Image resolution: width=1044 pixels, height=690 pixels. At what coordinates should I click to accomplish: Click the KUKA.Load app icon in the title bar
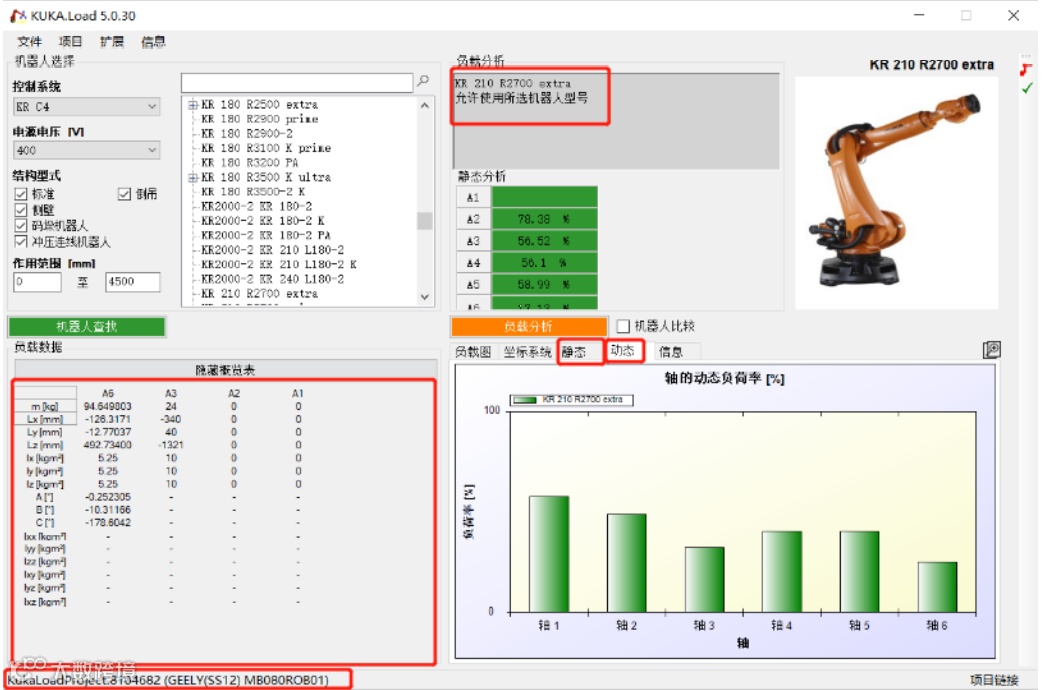point(18,15)
